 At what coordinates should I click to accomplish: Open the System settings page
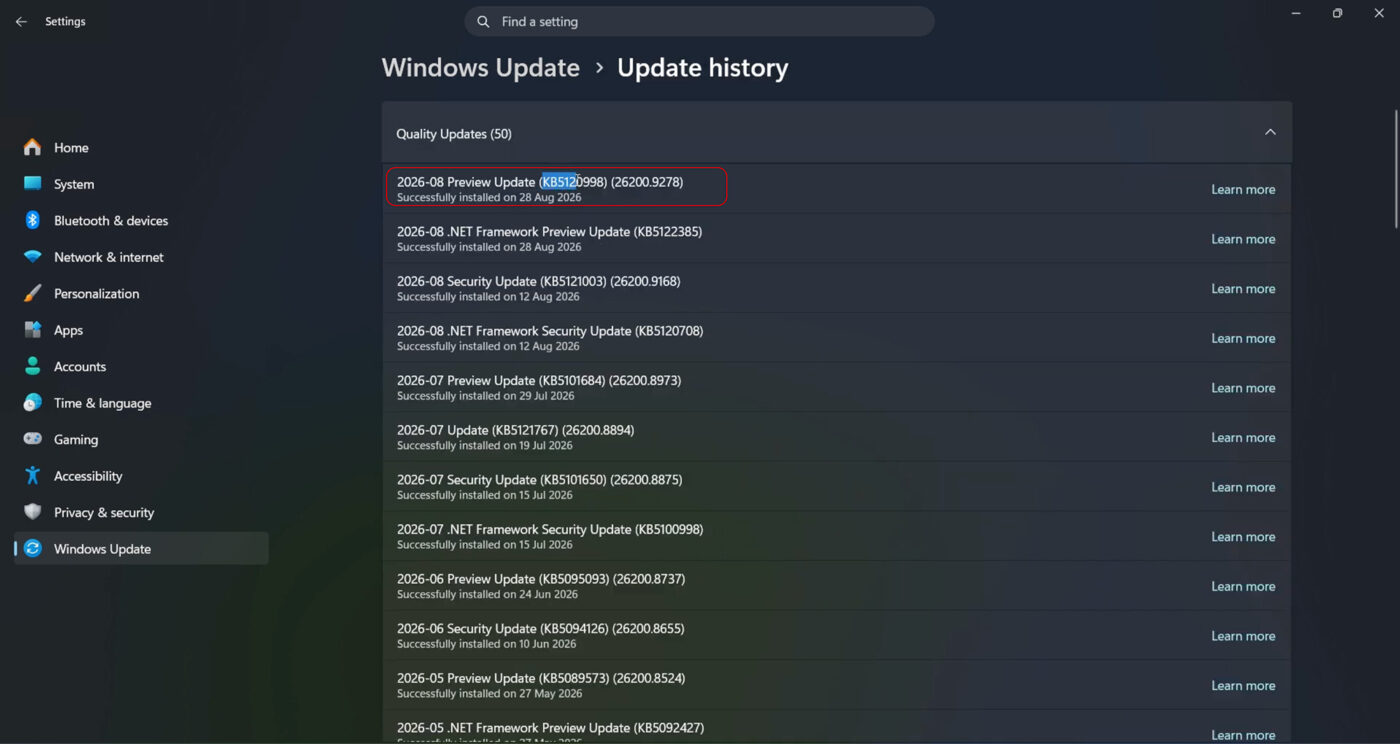[141, 184]
